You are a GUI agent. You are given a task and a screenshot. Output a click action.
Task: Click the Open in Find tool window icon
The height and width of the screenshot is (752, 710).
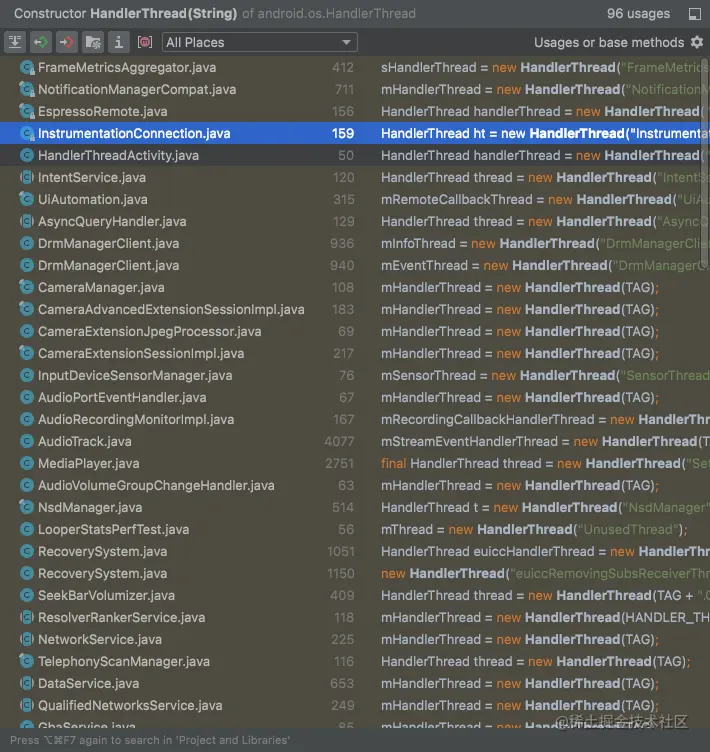(695, 14)
